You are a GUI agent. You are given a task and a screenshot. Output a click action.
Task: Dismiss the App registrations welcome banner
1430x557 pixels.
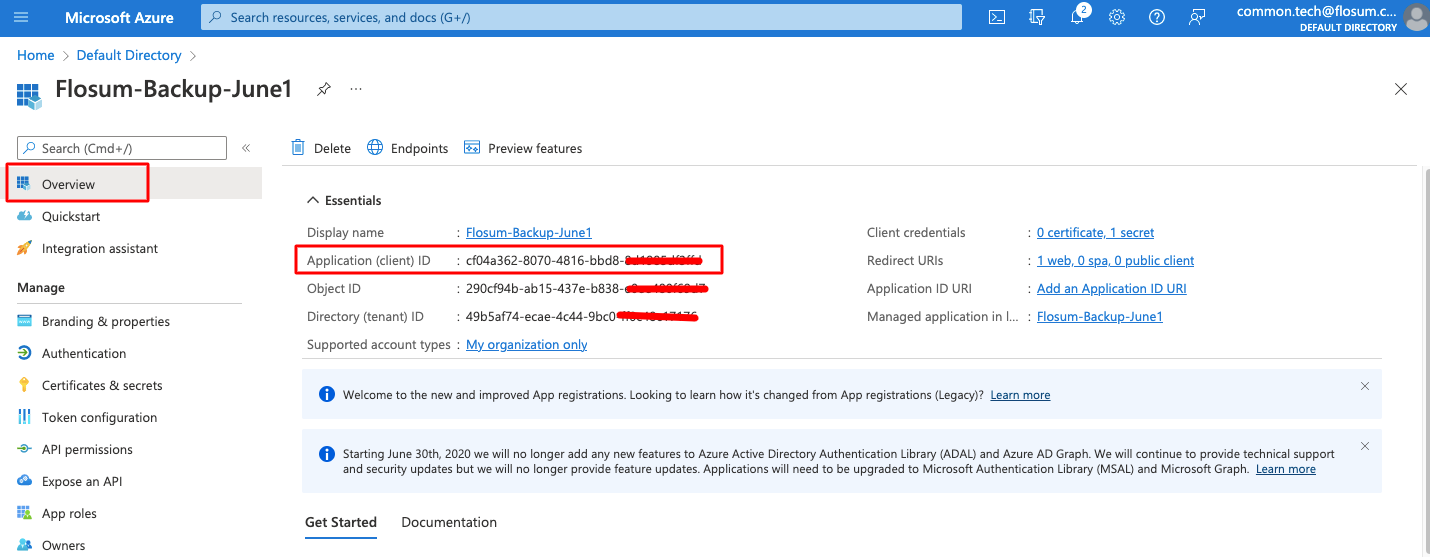1365,386
